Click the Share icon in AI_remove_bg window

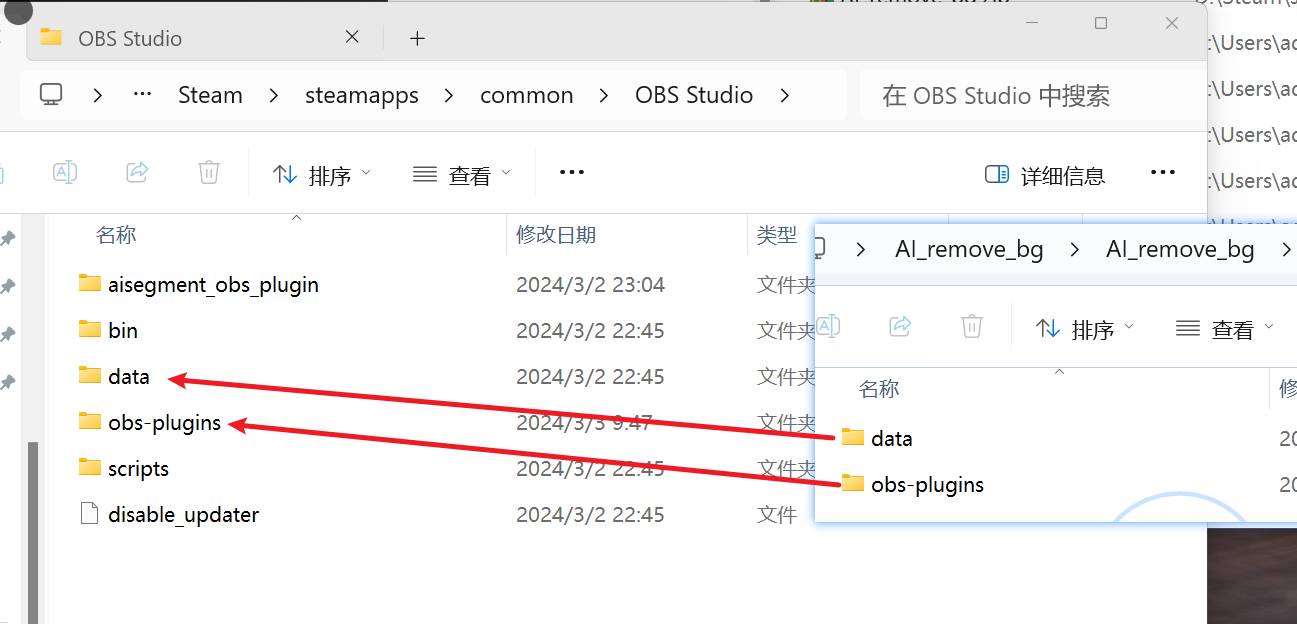[x=900, y=327]
